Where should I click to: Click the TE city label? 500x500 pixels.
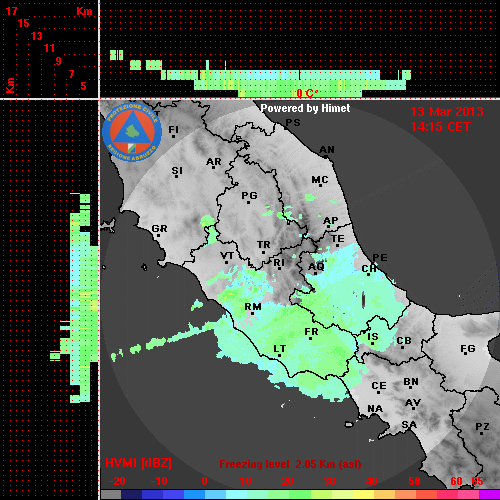tap(338, 239)
